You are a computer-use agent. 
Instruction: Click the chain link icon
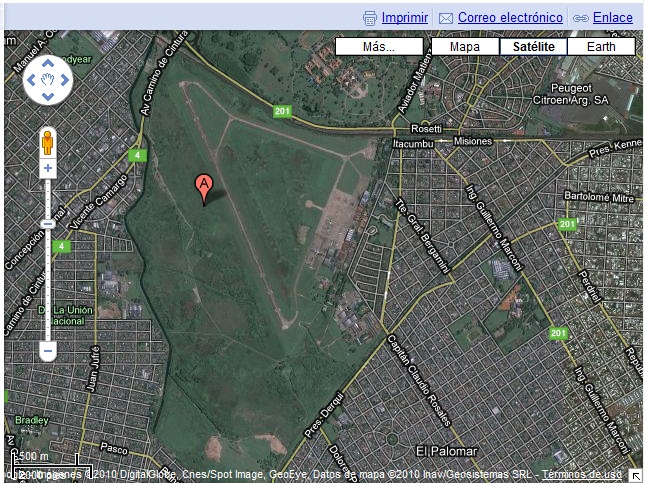580,19
